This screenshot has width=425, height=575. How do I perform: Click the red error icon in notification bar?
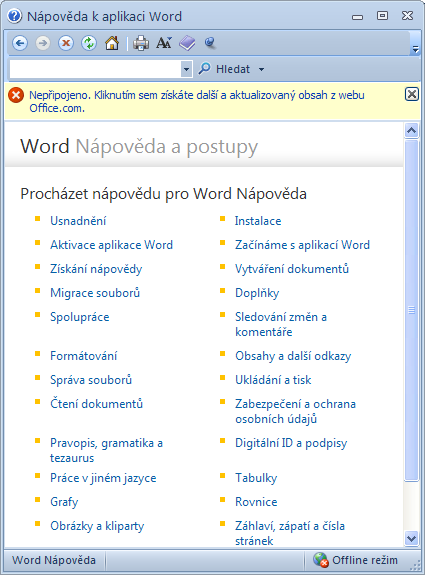tap(16, 95)
